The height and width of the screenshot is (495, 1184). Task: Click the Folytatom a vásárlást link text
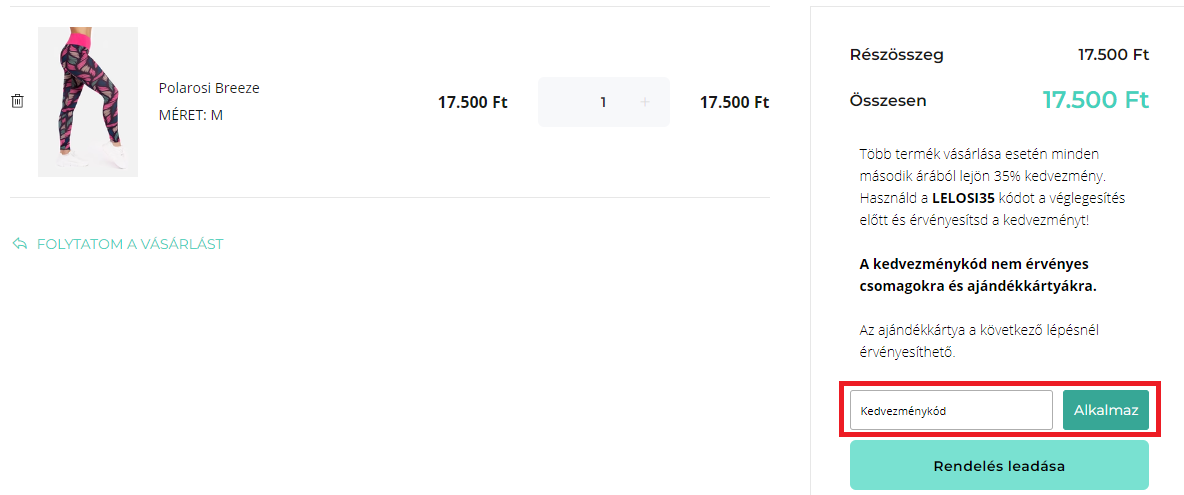pos(130,244)
